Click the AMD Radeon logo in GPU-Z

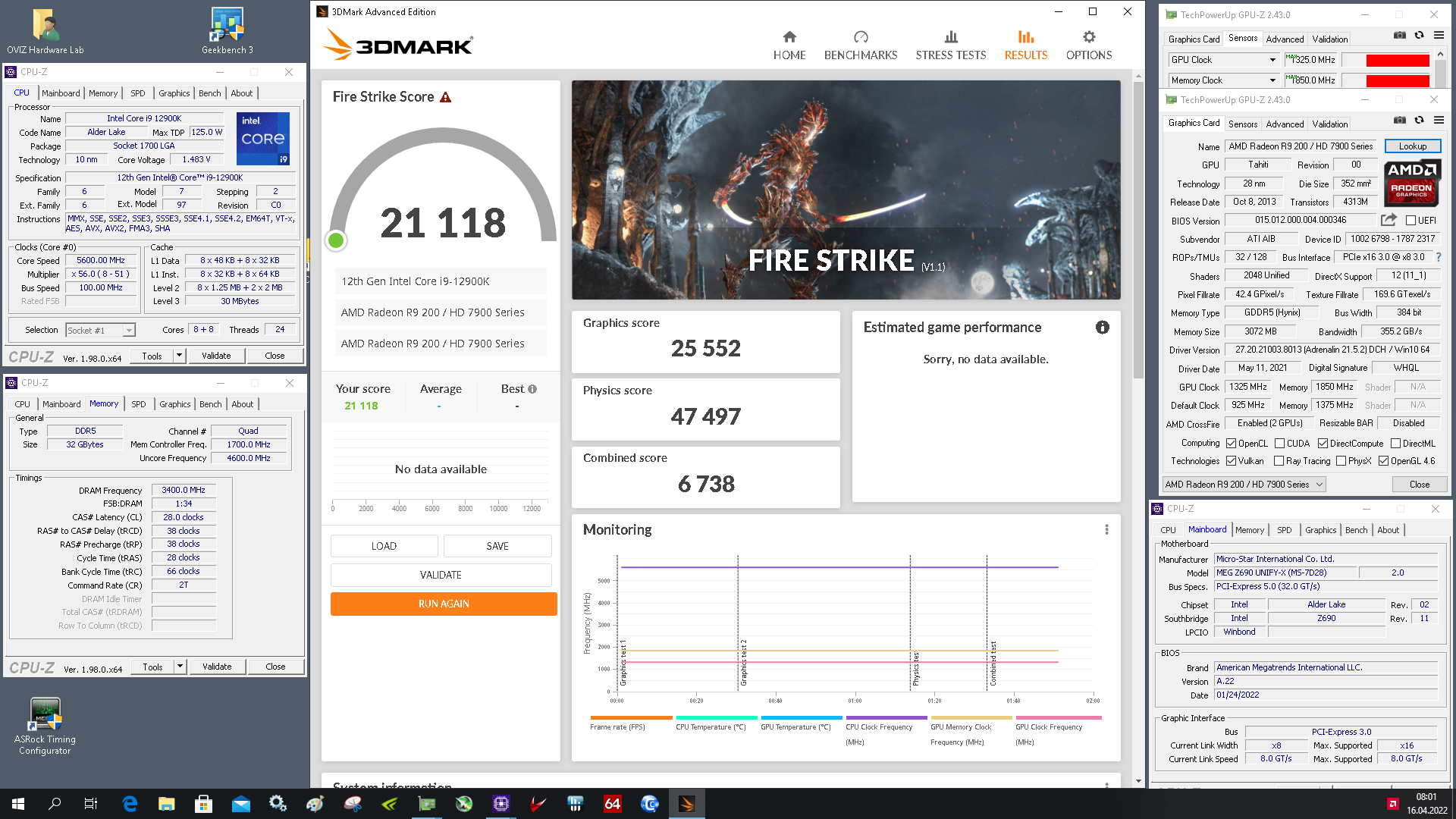click(1412, 183)
